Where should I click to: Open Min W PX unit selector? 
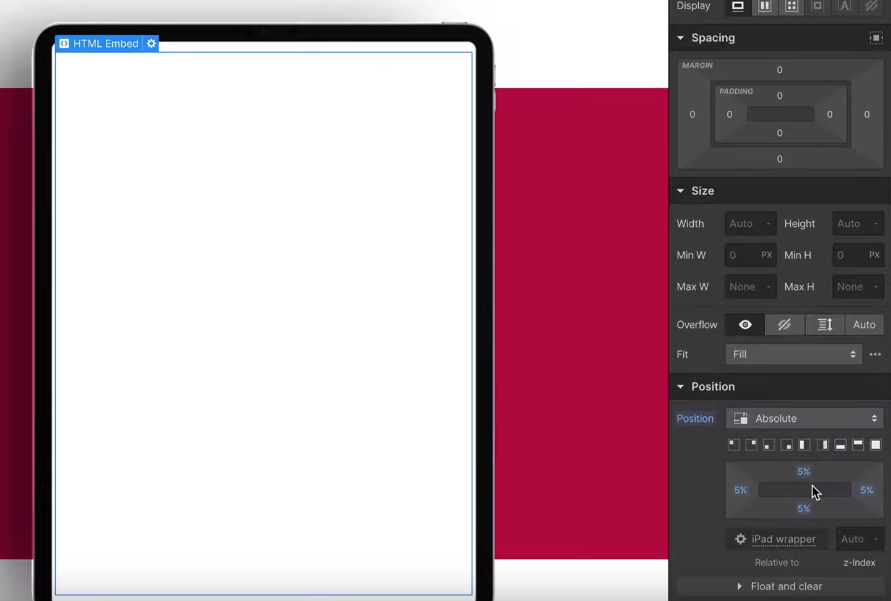pyautogui.click(x=767, y=255)
